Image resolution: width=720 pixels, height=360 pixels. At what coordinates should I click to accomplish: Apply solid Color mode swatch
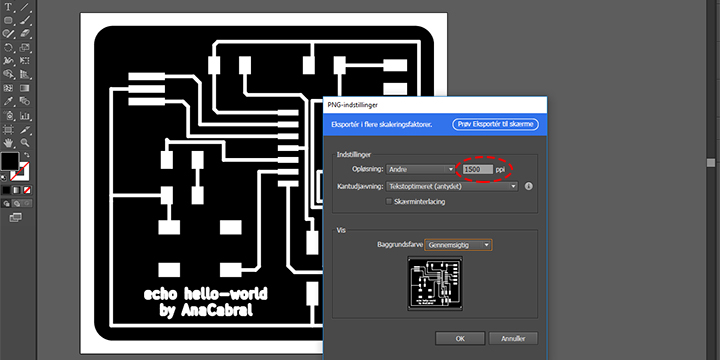[x=6, y=190]
